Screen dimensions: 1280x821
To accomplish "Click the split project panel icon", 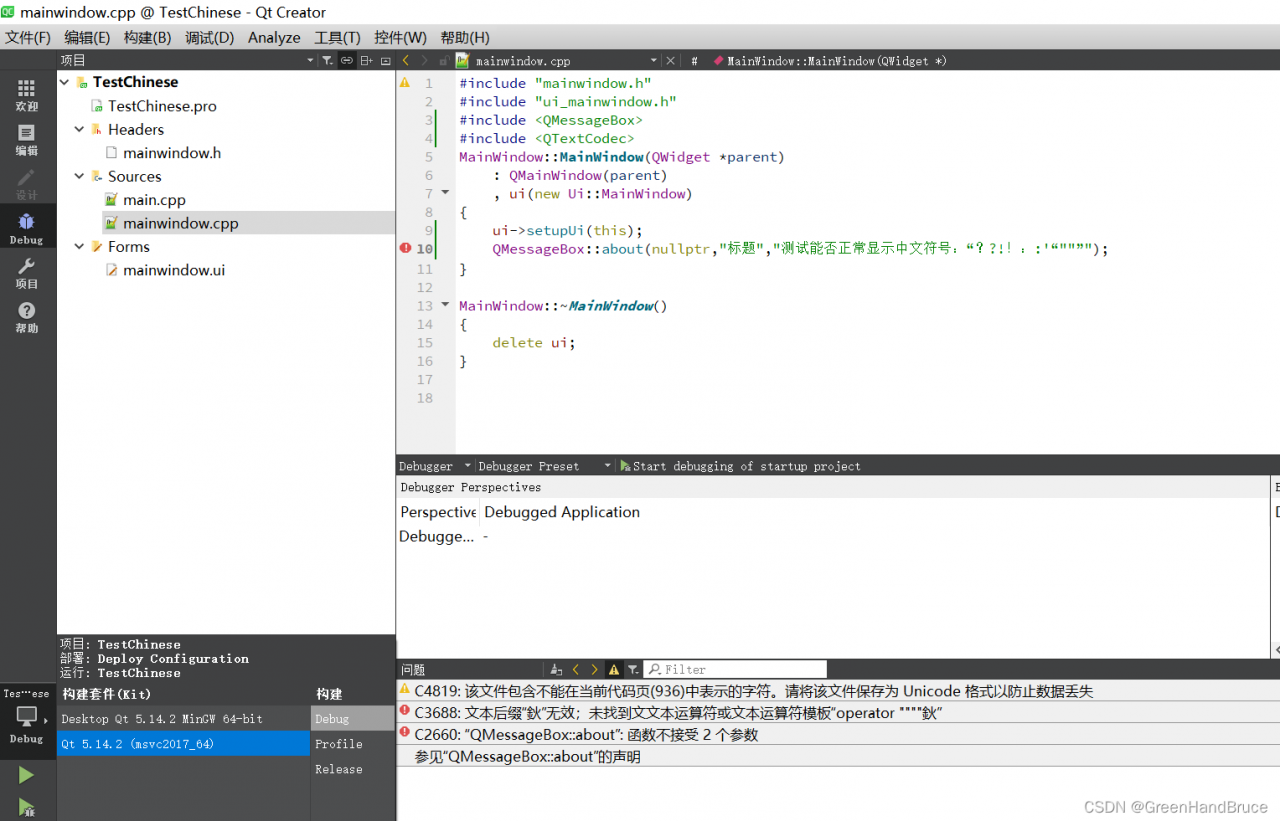I will click(367, 61).
